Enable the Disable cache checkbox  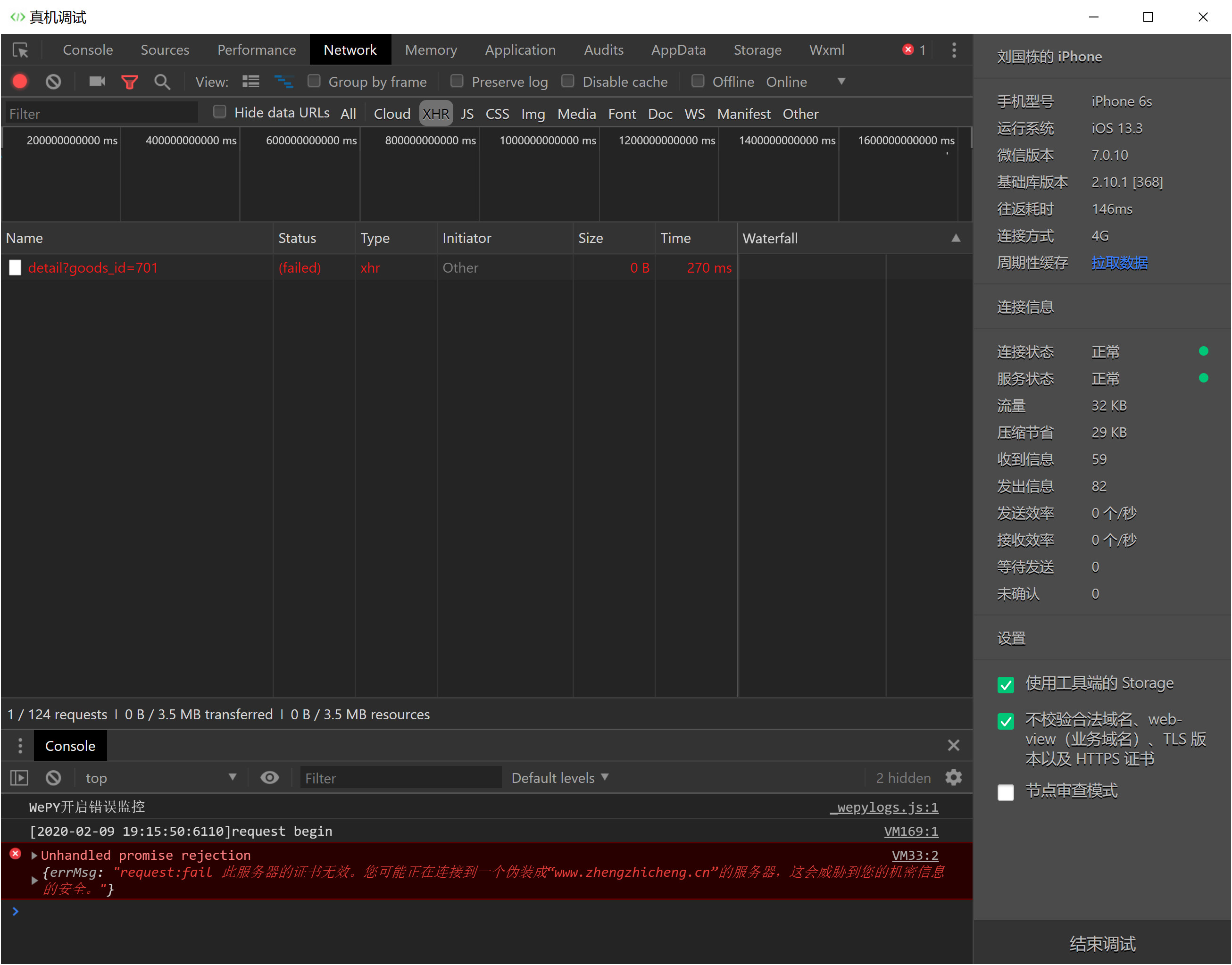click(568, 81)
